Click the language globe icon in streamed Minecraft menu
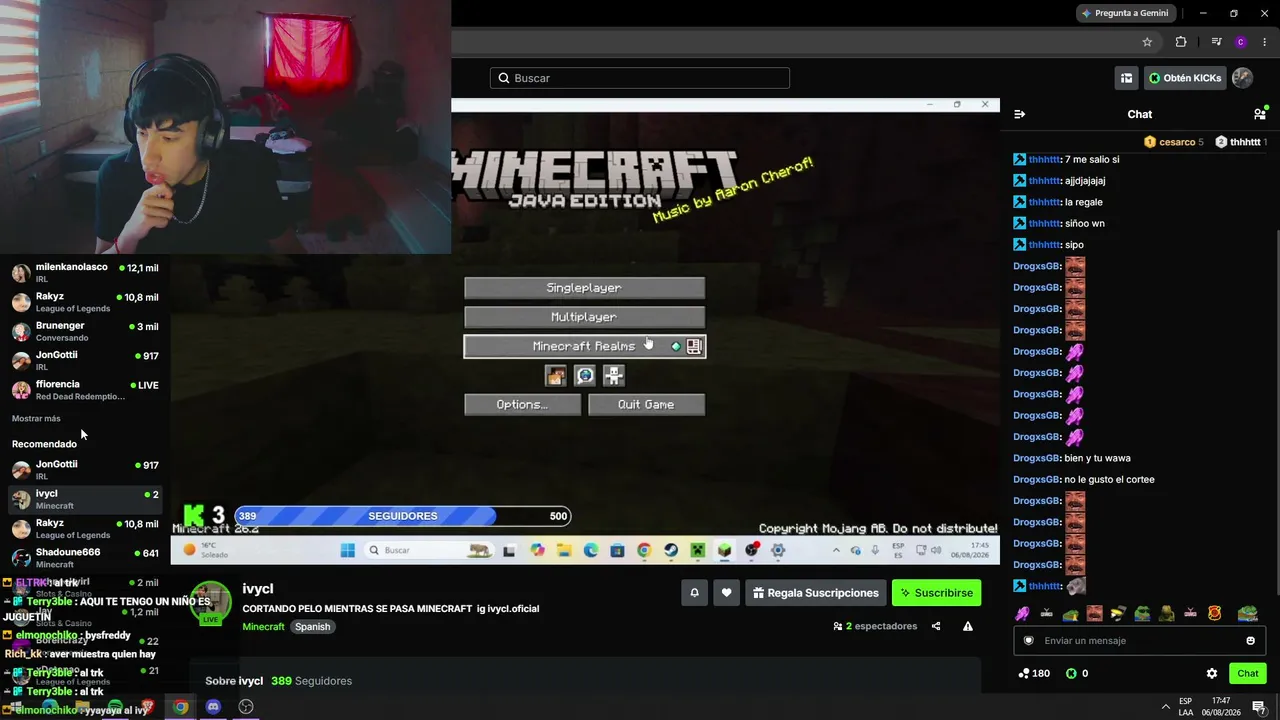 click(x=585, y=375)
